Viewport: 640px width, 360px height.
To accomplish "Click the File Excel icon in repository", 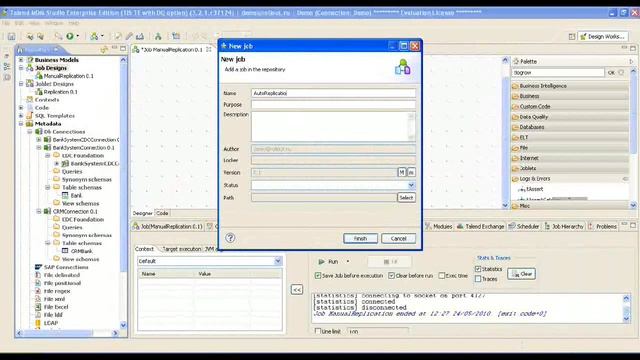I will (x=38, y=307).
